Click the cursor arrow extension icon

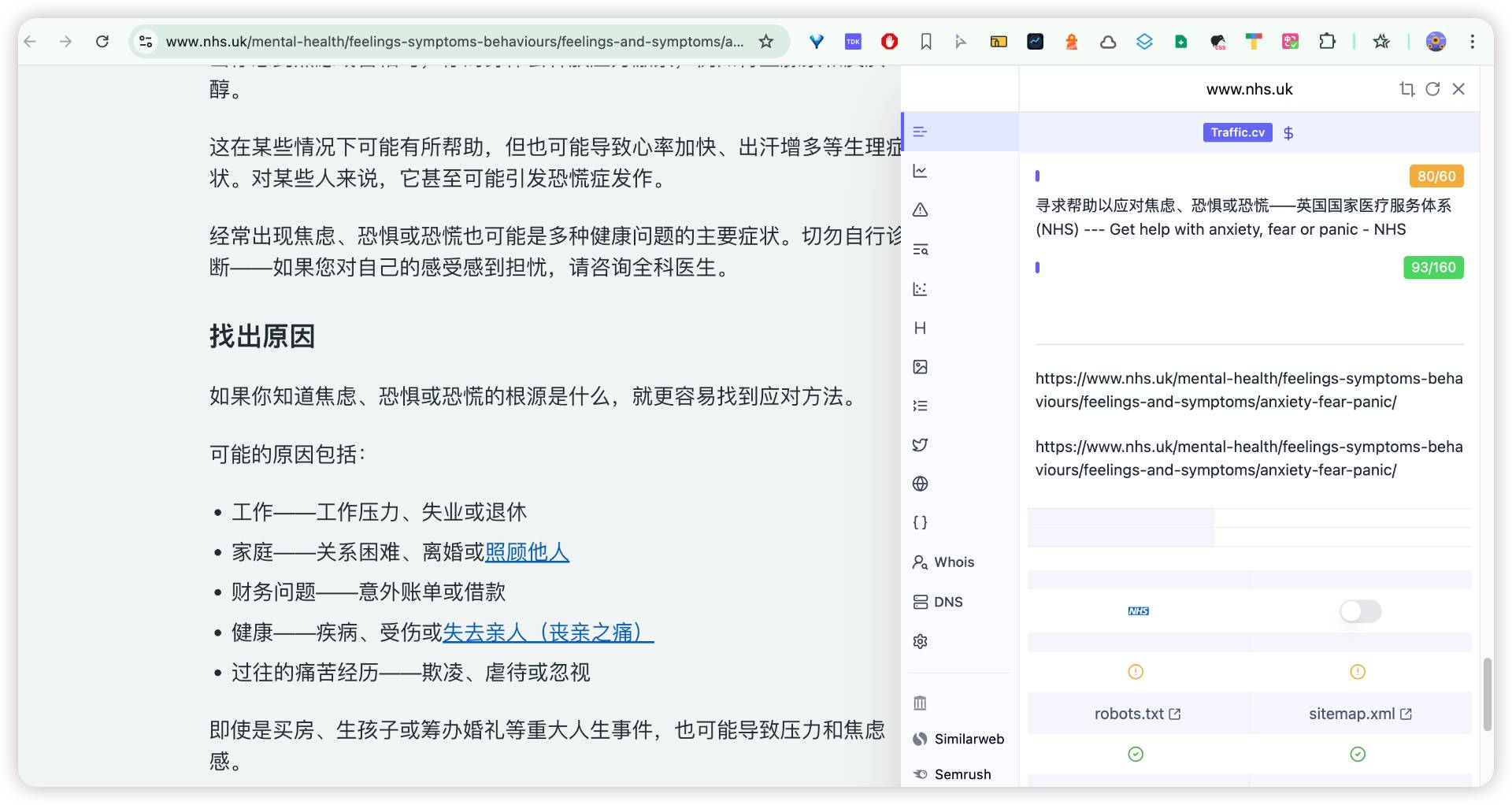962,42
